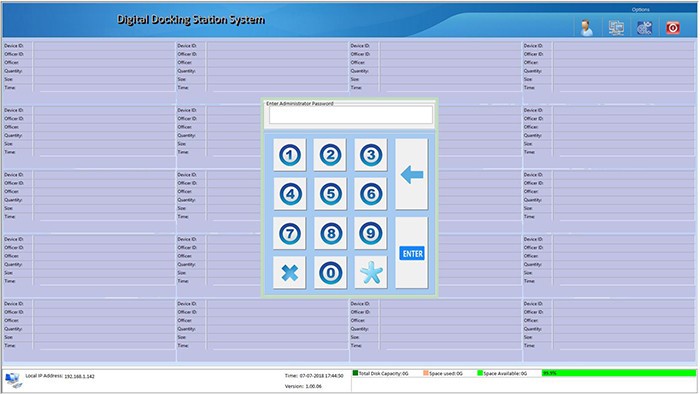Tap the number 4 keypad key
Viewport: 700px width, 394px height.
(290, 194)
